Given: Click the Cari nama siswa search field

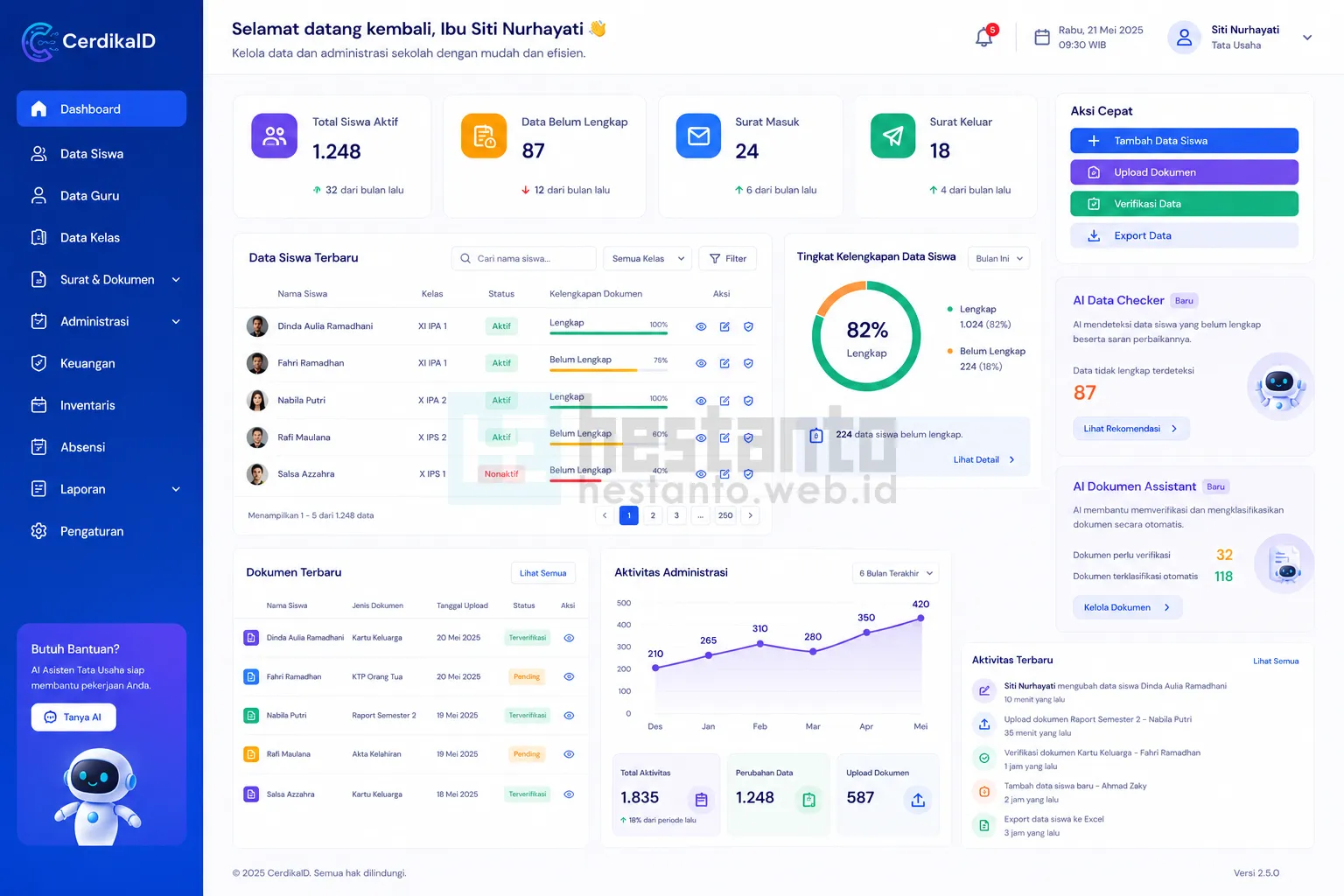Looking at the screenshot, I should [x=523, y=258].
